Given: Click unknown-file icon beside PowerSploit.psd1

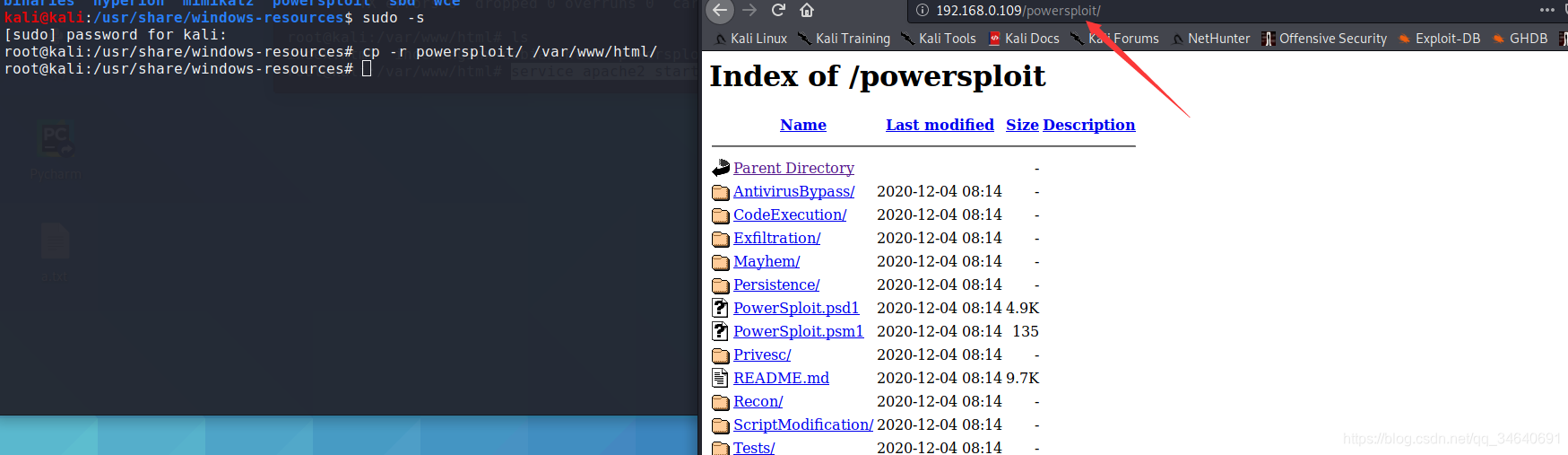Looking at the screenshot, I should point(720,308).
